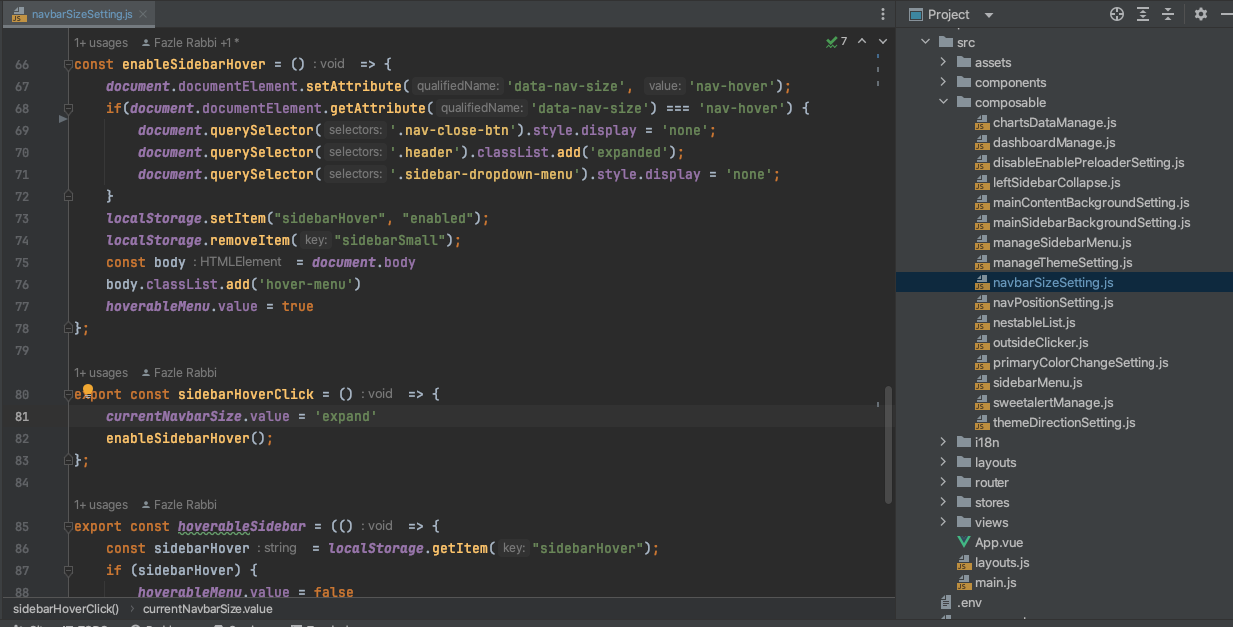1233x627 pixels.
Task: Fold the enableSidebarHover function at line 66
Action: (67, 65)
